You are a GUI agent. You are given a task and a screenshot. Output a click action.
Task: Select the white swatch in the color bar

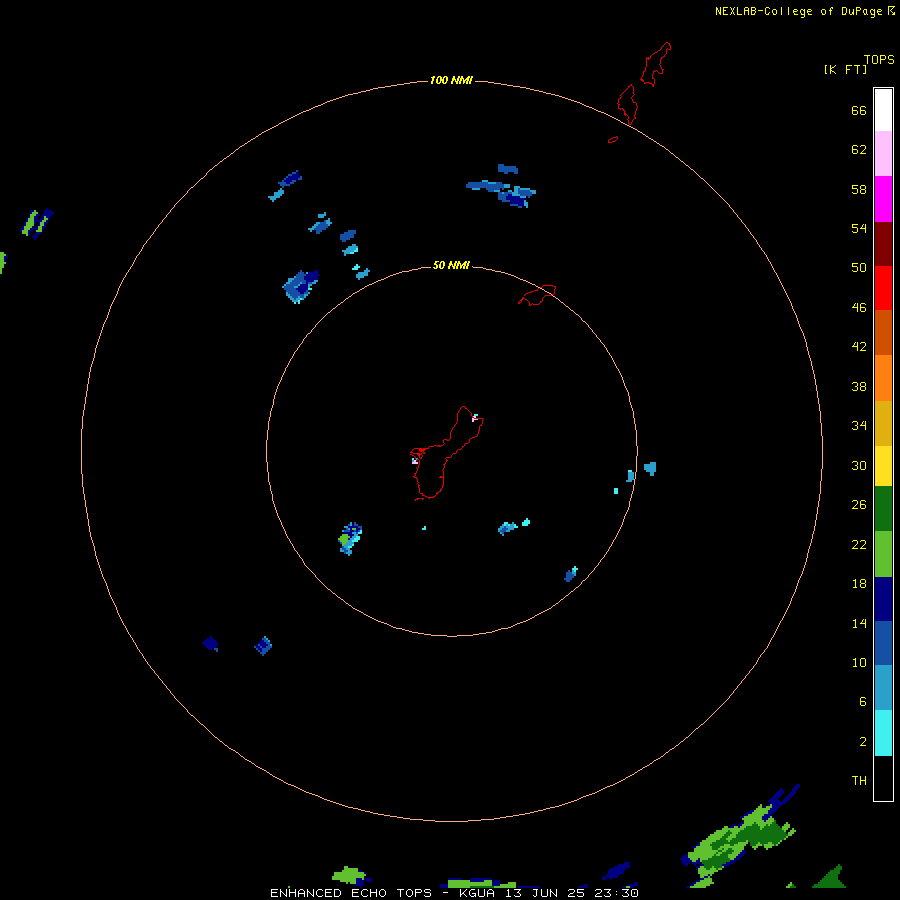tap(883, 110)
